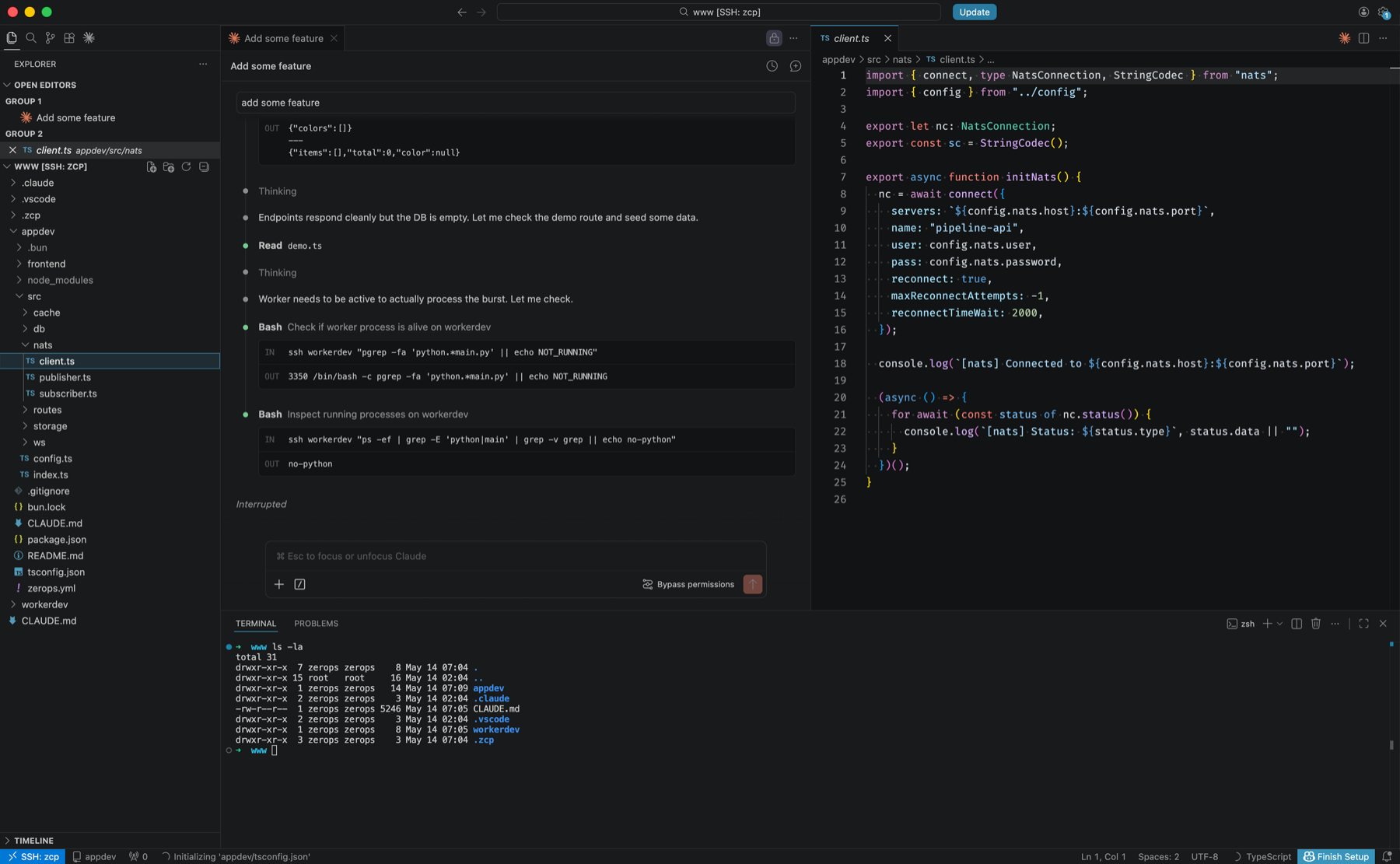
Task: Open the Explorer view icon
Action: tap(12, 37)
